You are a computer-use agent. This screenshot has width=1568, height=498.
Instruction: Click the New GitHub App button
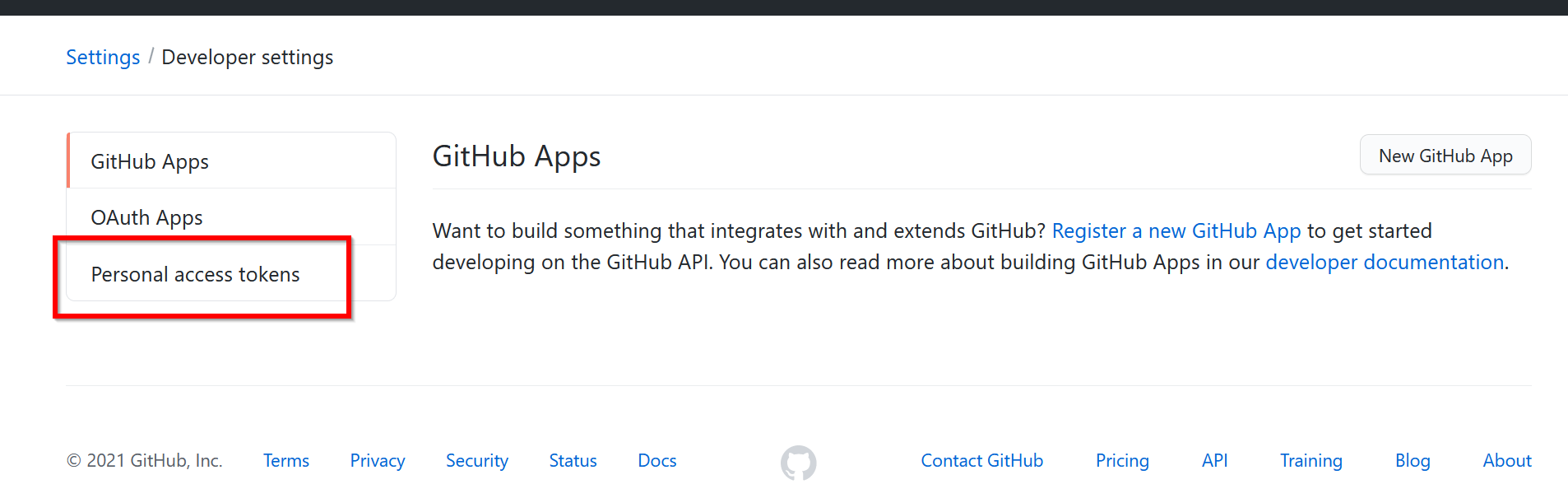point(1445,156)
